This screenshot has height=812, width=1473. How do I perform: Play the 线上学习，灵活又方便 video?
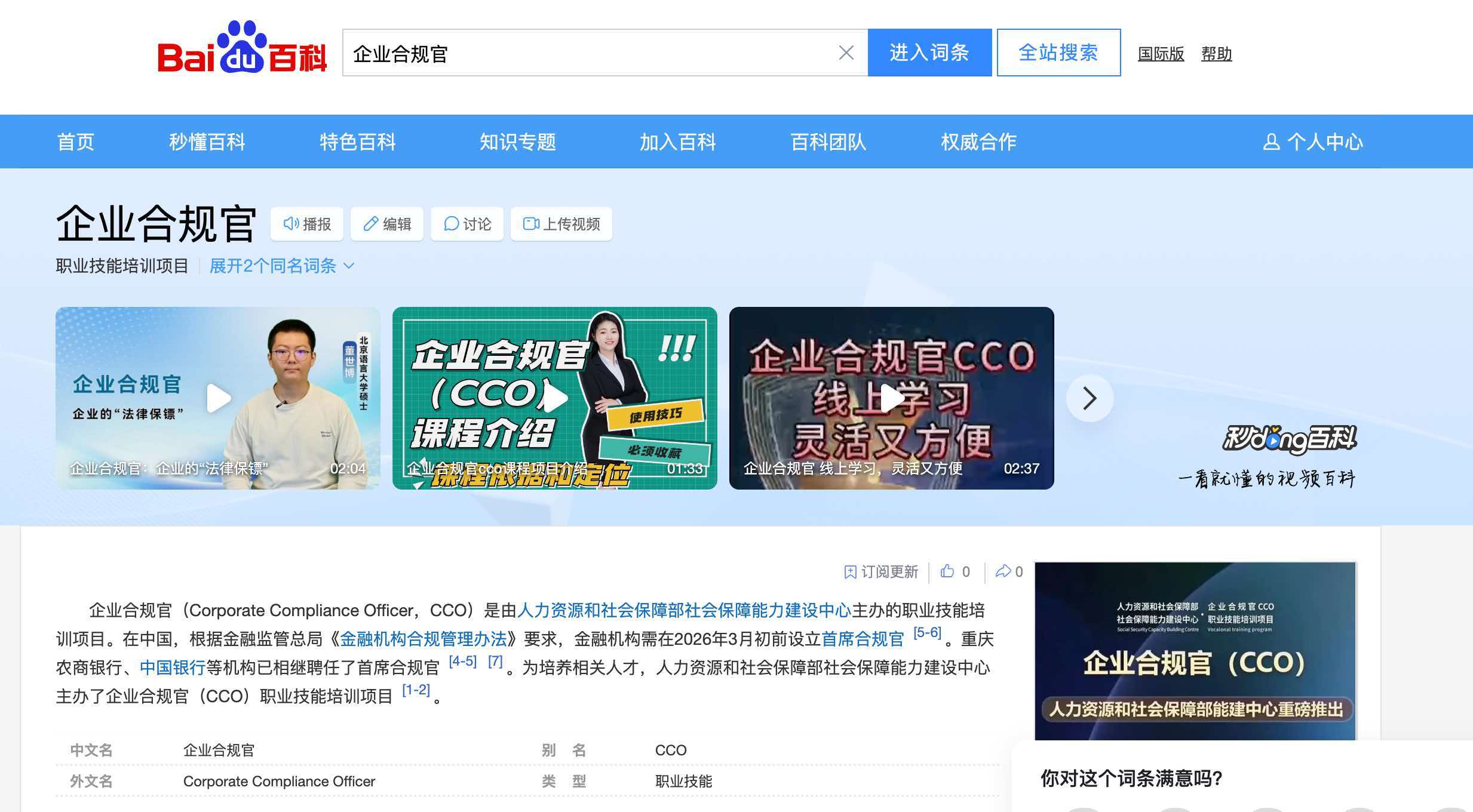892,398
